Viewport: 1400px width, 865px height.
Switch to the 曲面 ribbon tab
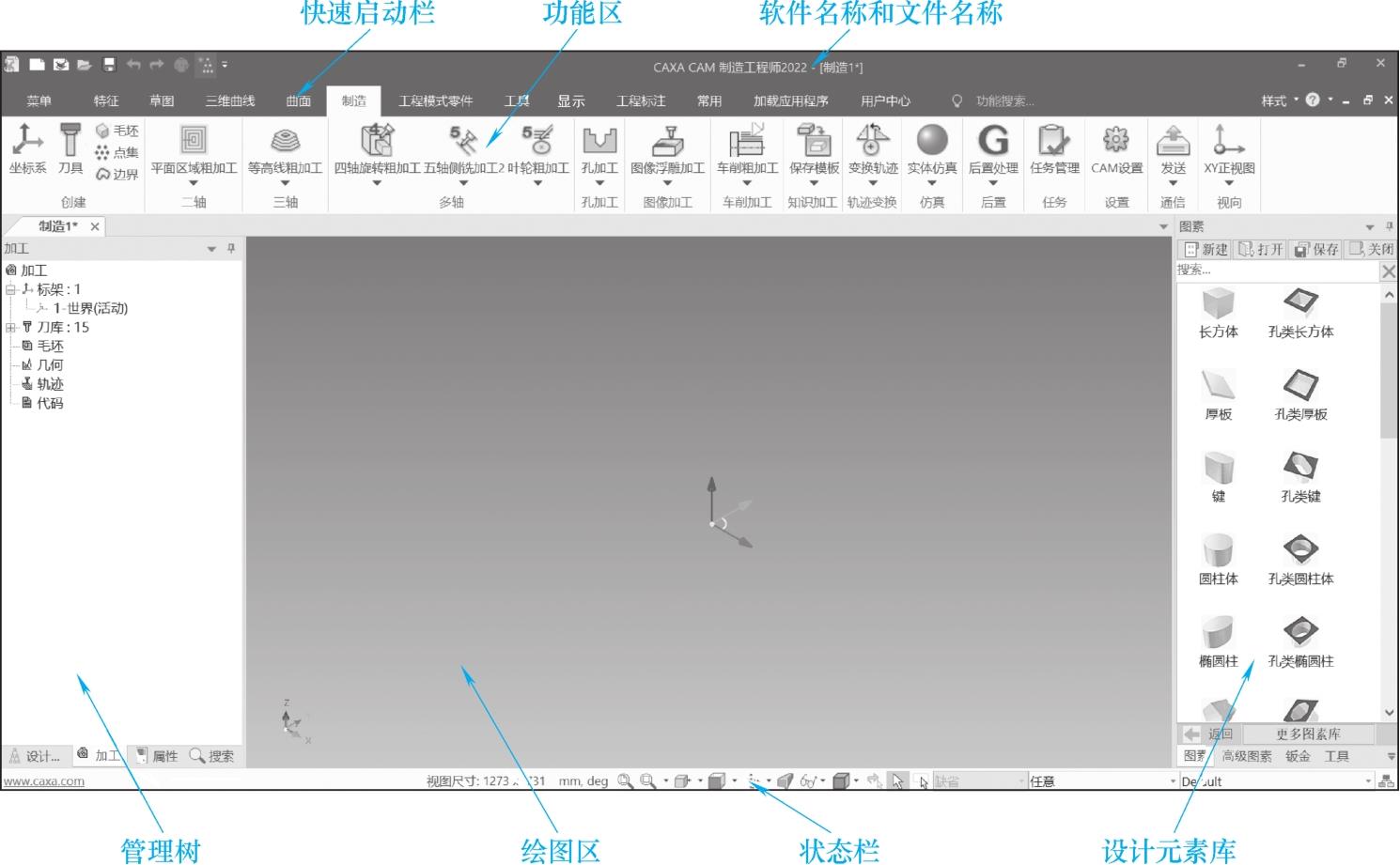tap(299, 100)
